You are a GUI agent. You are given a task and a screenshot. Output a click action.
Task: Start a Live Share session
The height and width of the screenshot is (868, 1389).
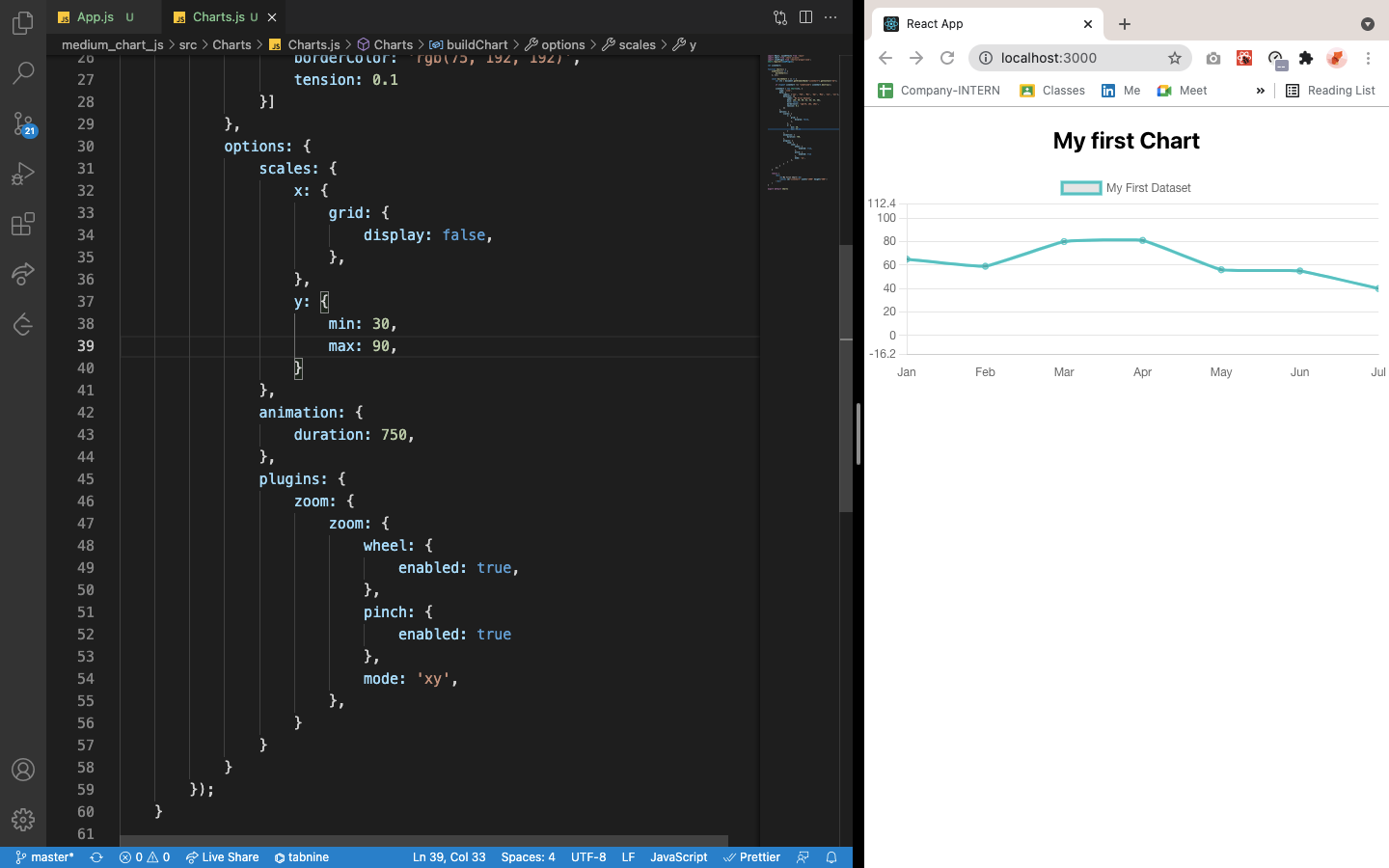pos(222,857)
